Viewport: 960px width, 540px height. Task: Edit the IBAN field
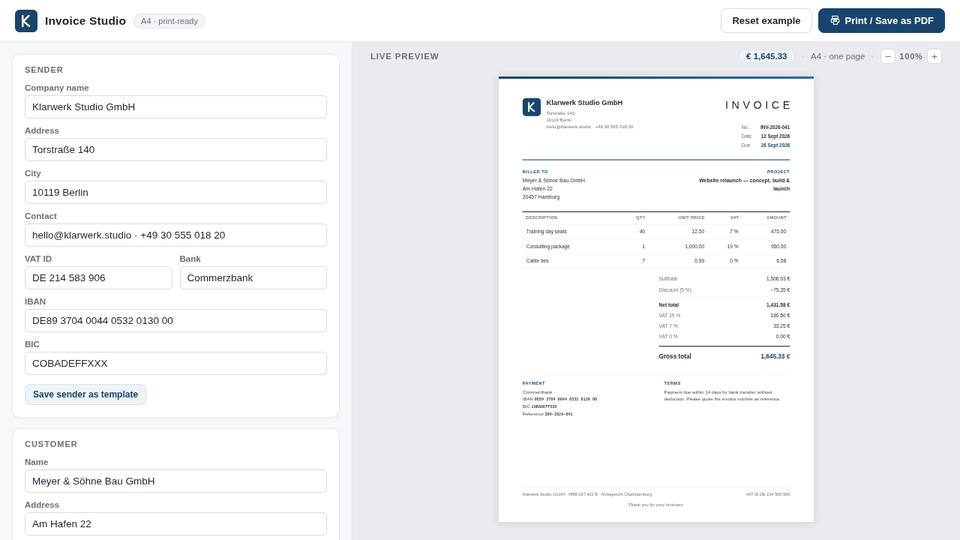tap(176, 321)
